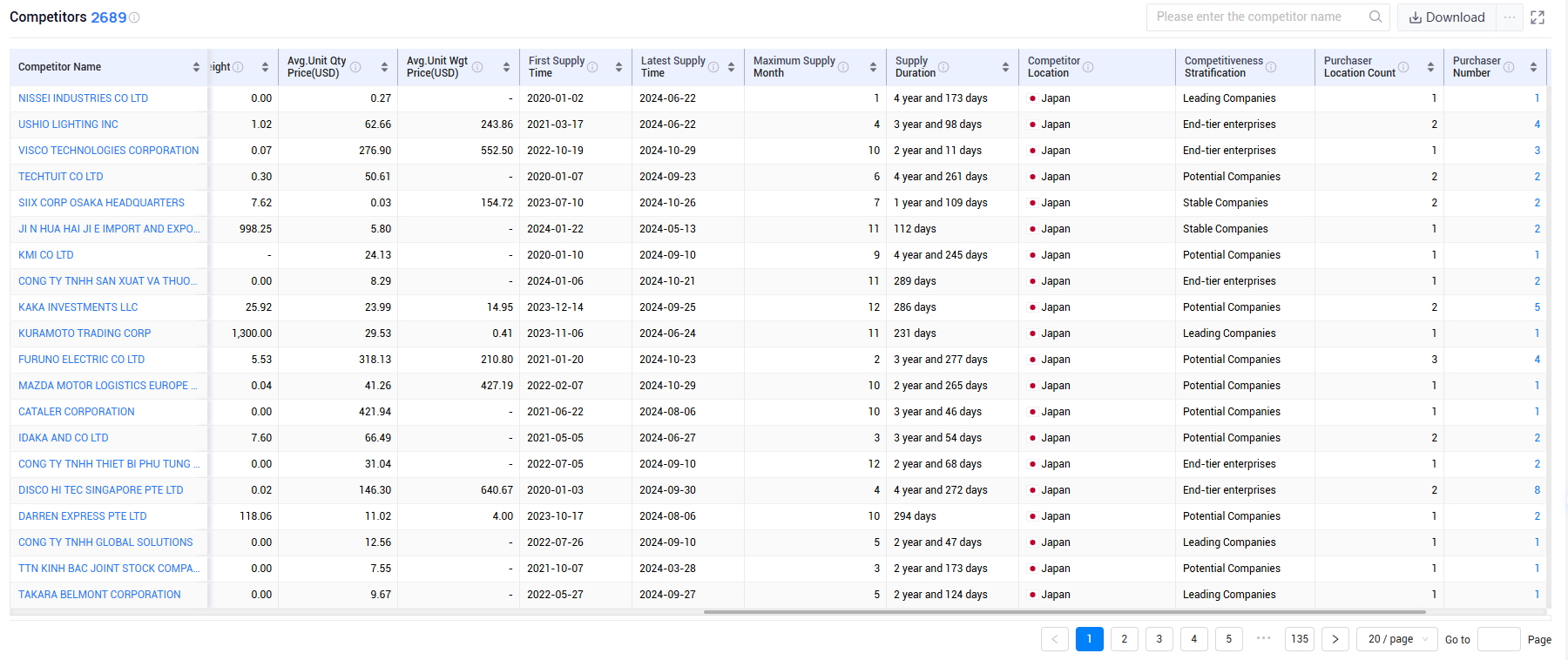Expand table to fullscreen
Viewport: 1568px width, 660px height.
point(1538,17)
